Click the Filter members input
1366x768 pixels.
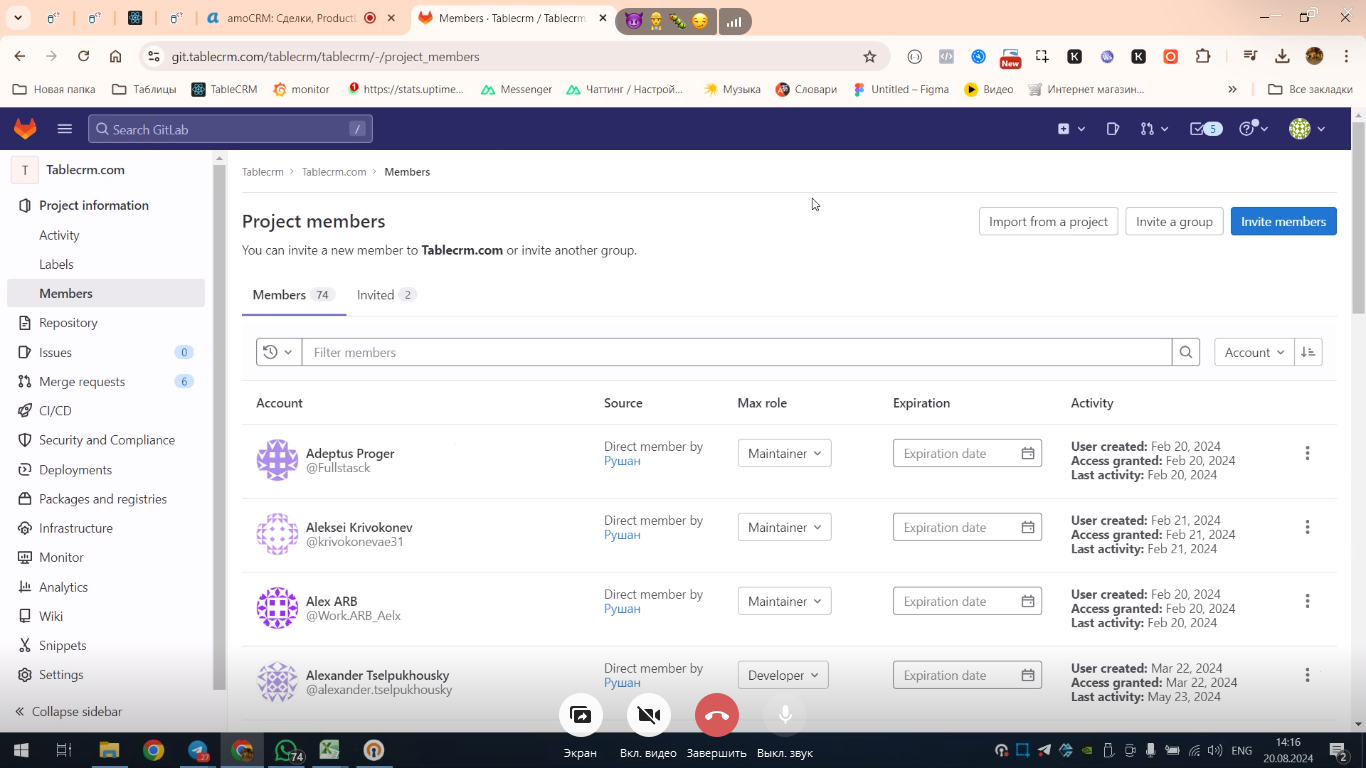point(737,352)
